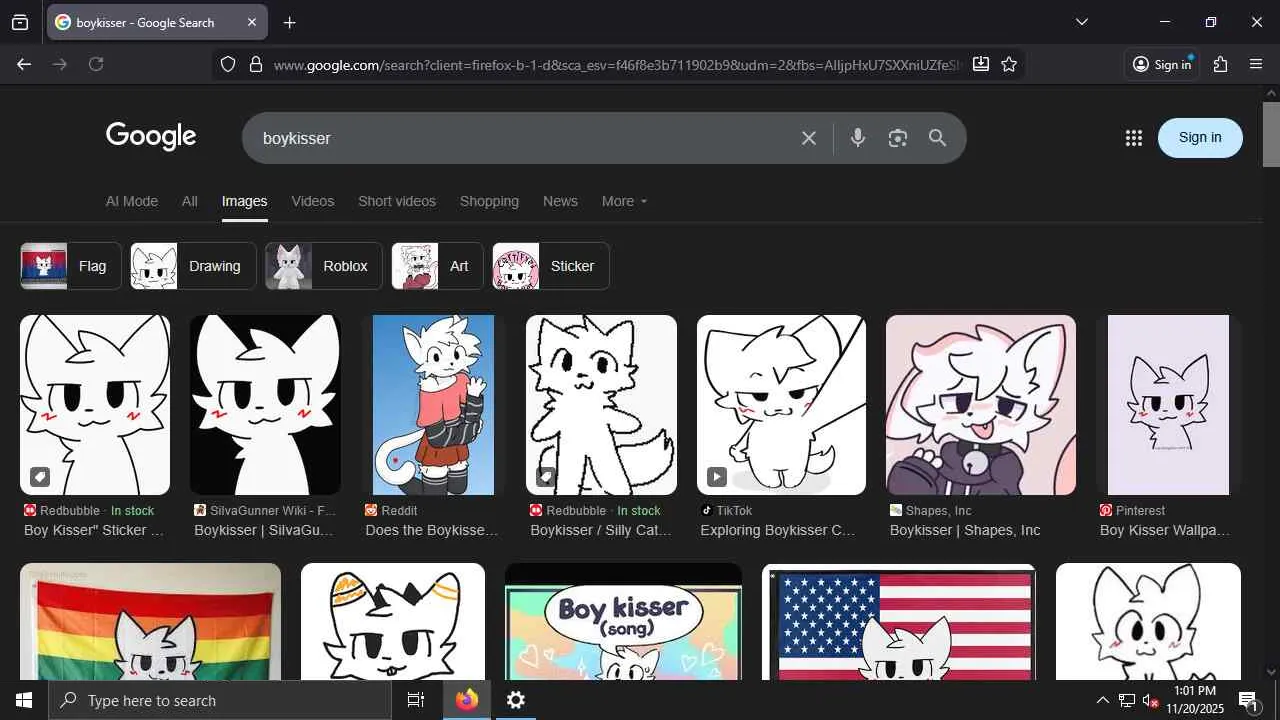
Task: Switch to the All results tab
Action: point(189,201)
